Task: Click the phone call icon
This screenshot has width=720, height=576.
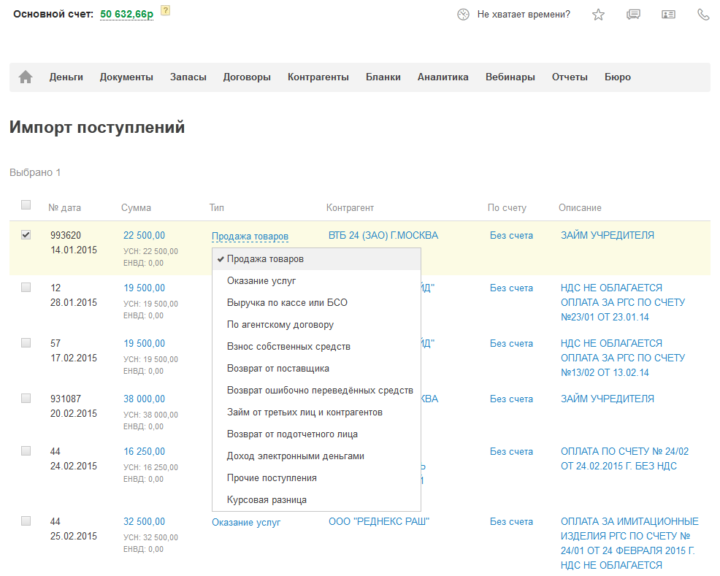Action: coord(703,15)
